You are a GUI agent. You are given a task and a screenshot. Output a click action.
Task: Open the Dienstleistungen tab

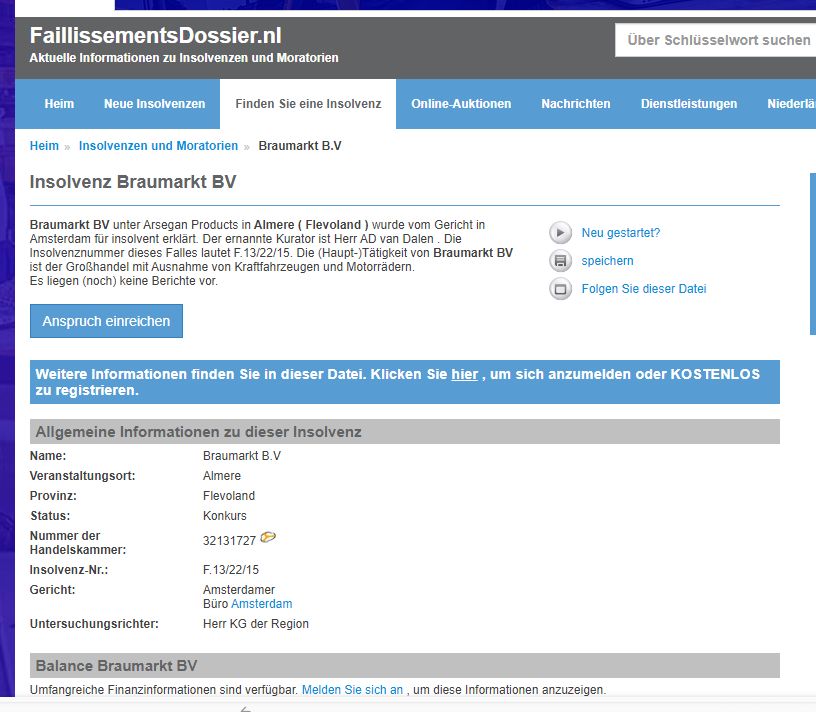689,104
